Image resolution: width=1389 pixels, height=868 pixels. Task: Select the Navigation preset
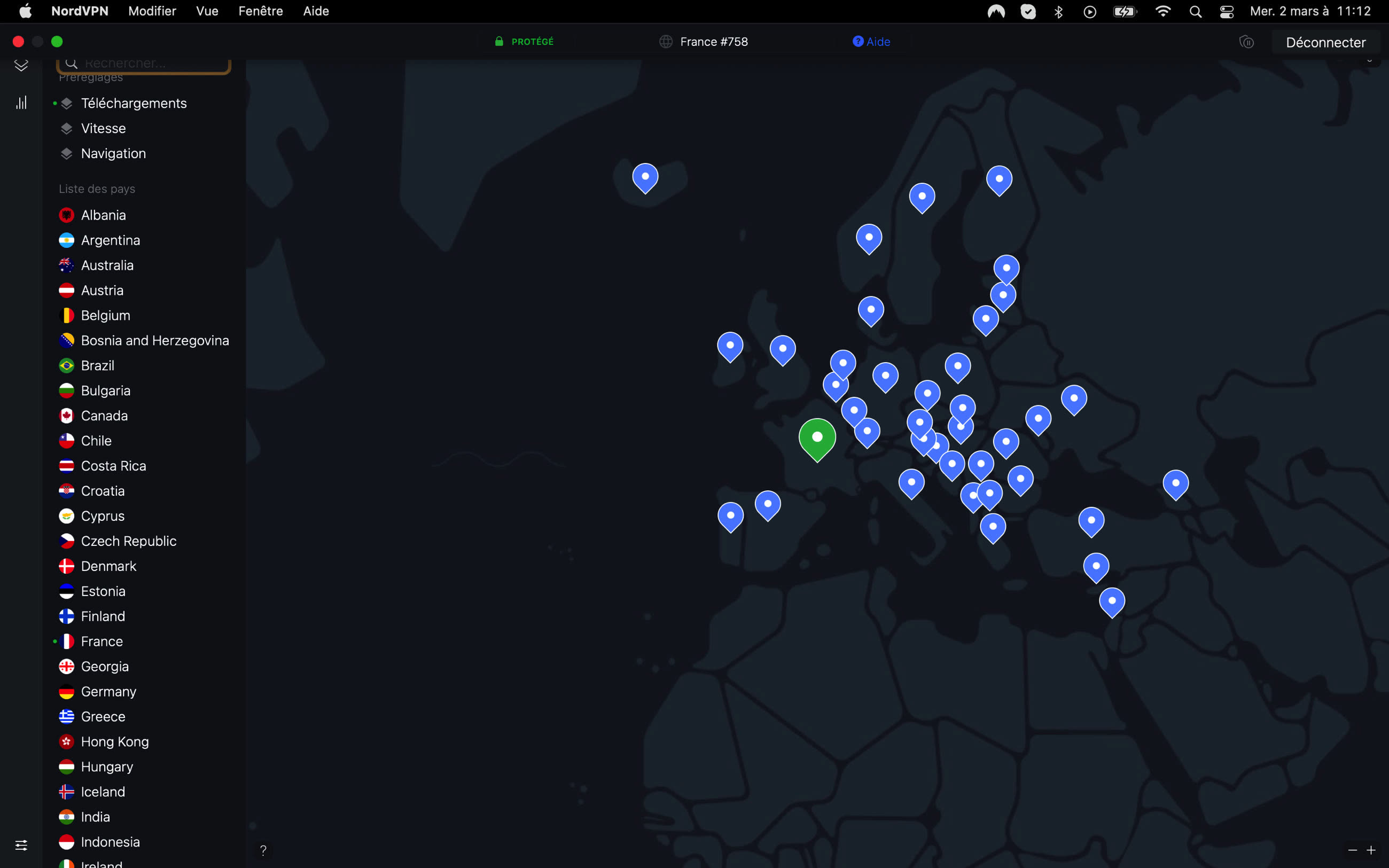tap(114, 153)
